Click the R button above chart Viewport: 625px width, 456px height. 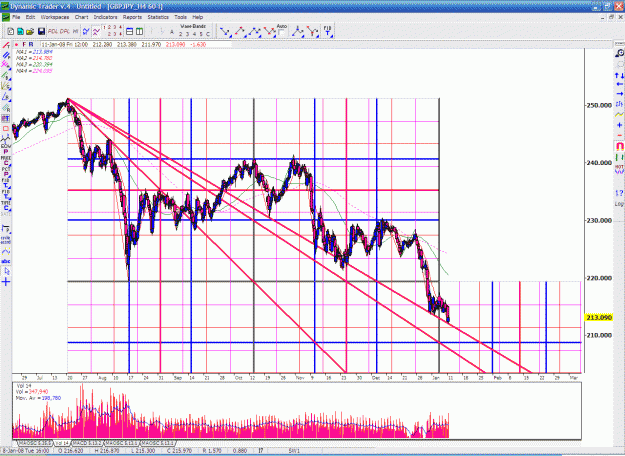click(x=31, y=45)
